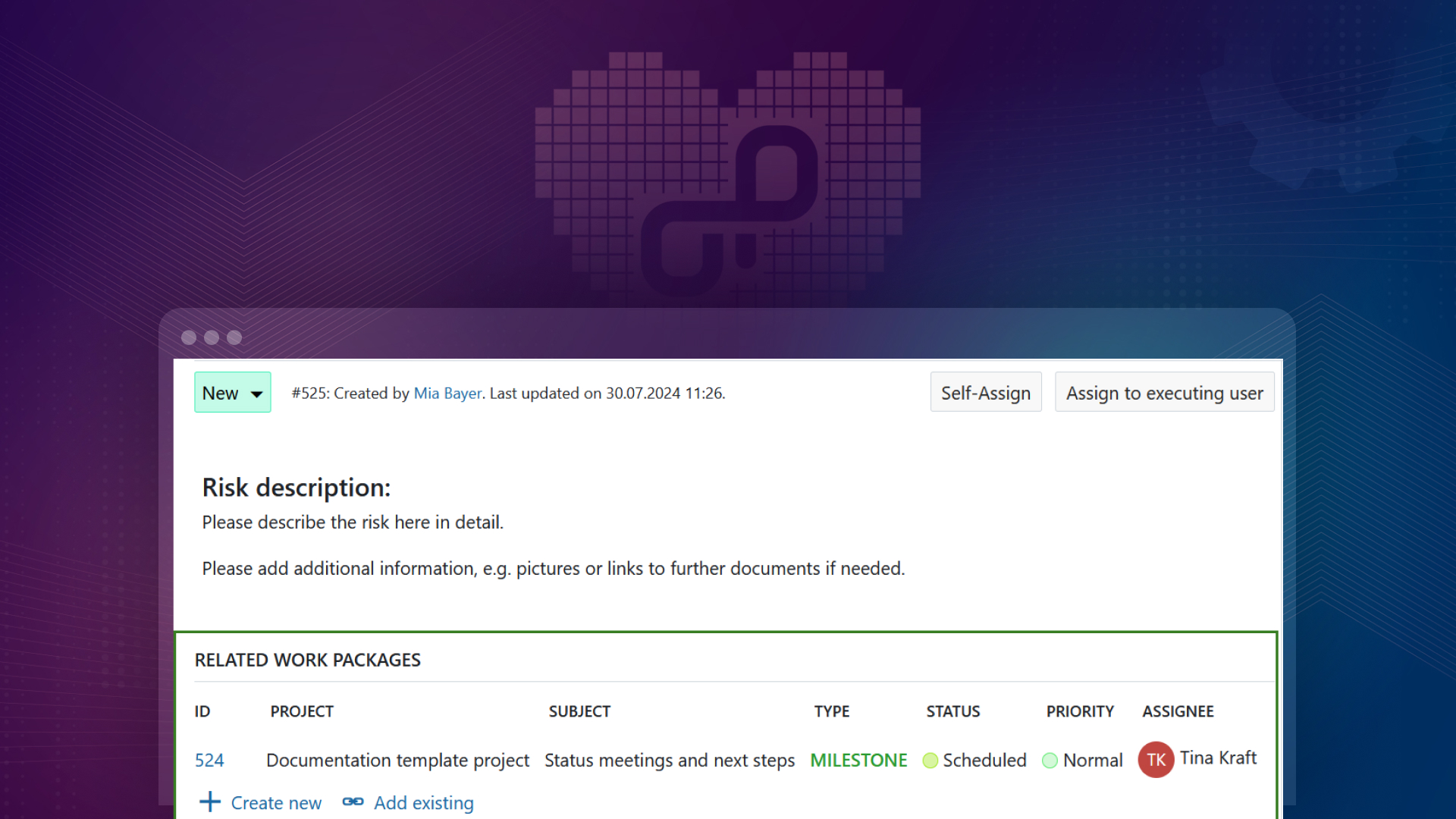1456x819 pixels.
Task: Click work package ID 524 link
Action: [210, 759]
